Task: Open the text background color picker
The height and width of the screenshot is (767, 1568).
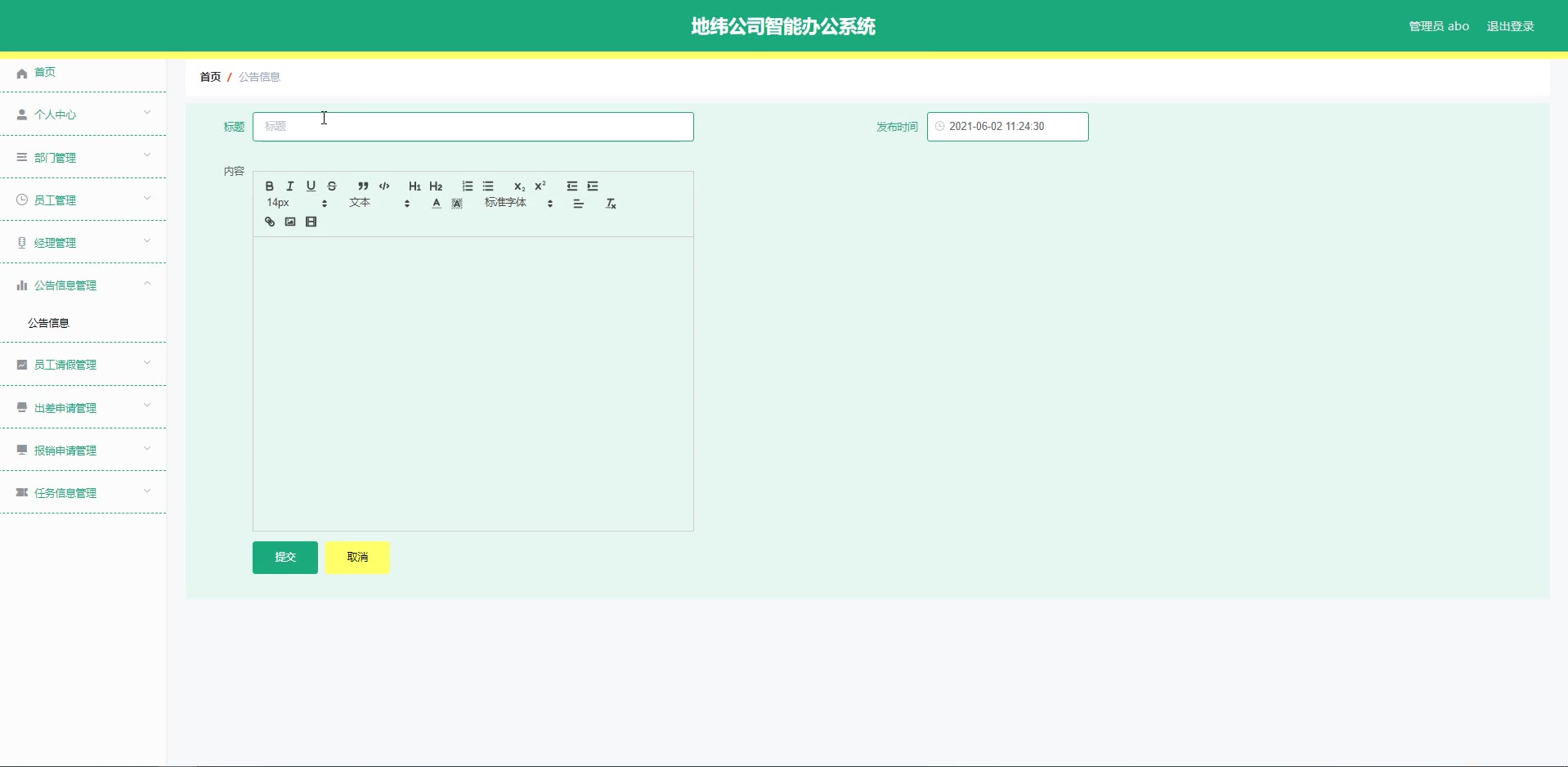Action: click(457, 204)
